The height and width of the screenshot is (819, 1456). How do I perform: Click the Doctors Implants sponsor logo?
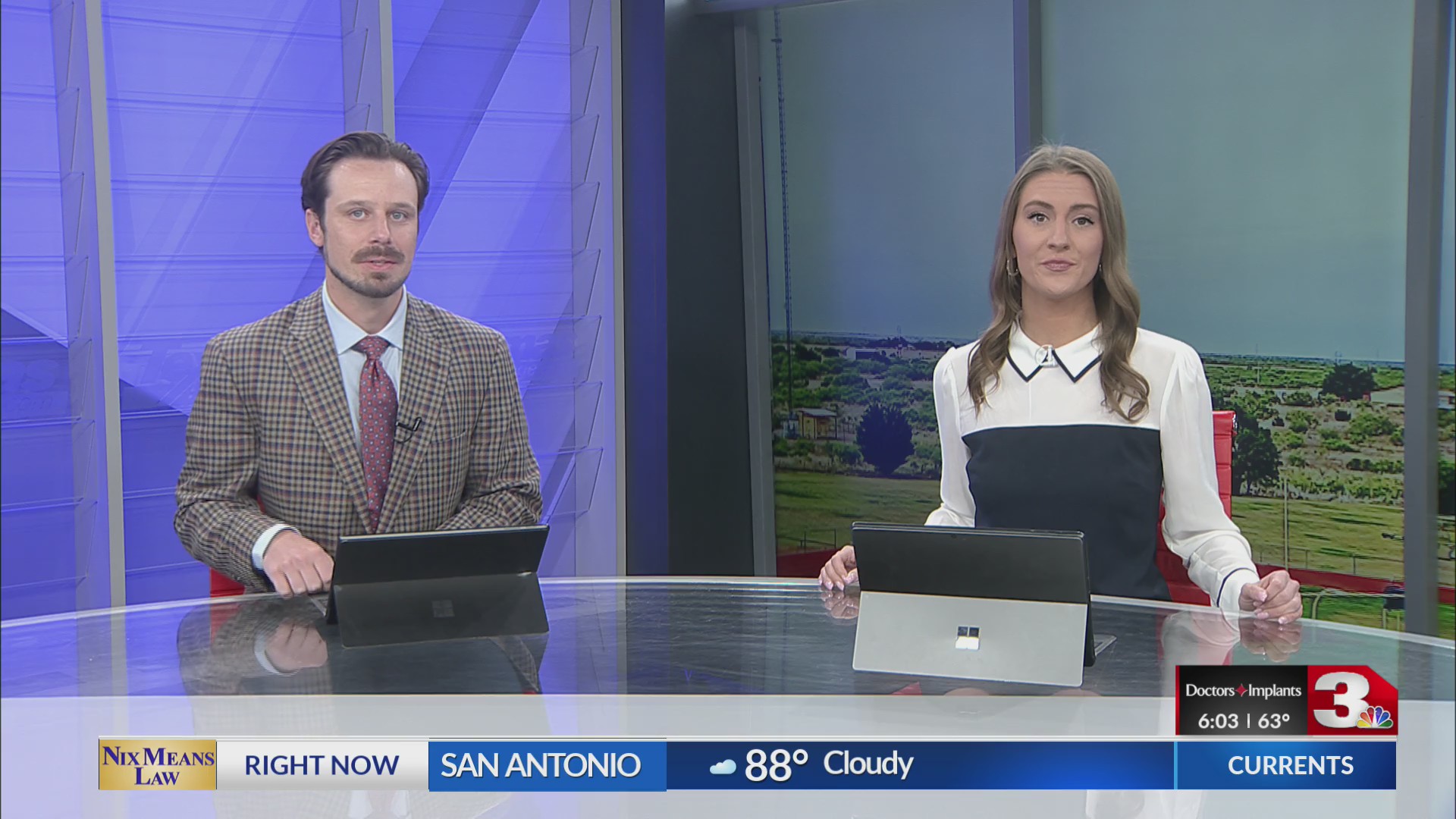coord(1243,690)
